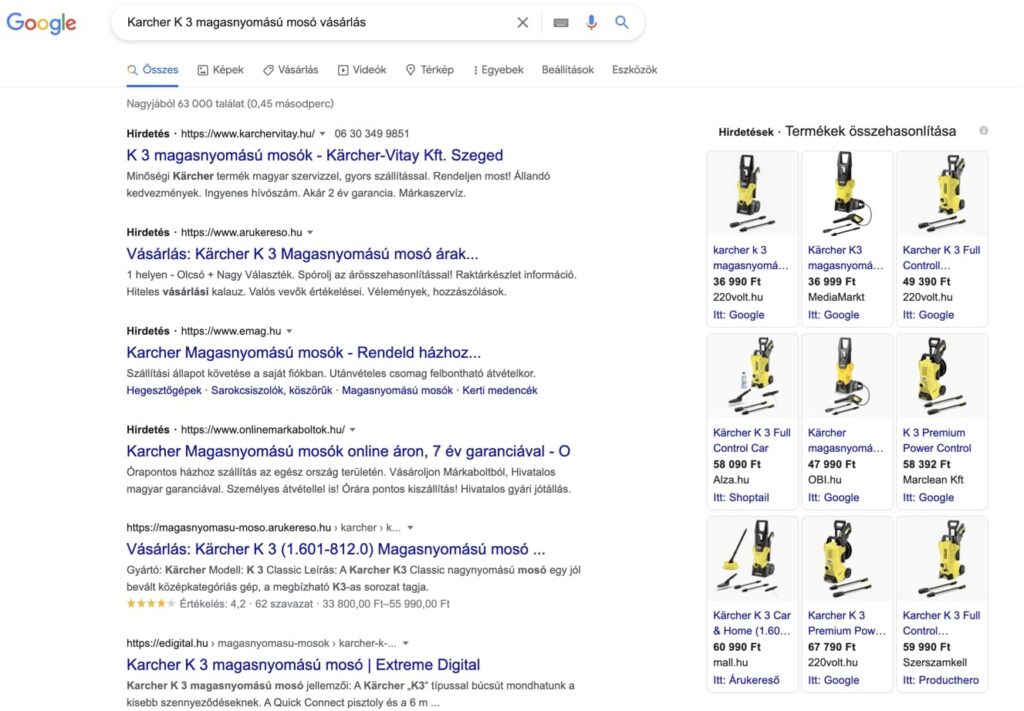This screenshot has height=711, width=1024.
Task: Click the info icon next to Termékek összehasonlítása
Action: click(984, 131)
